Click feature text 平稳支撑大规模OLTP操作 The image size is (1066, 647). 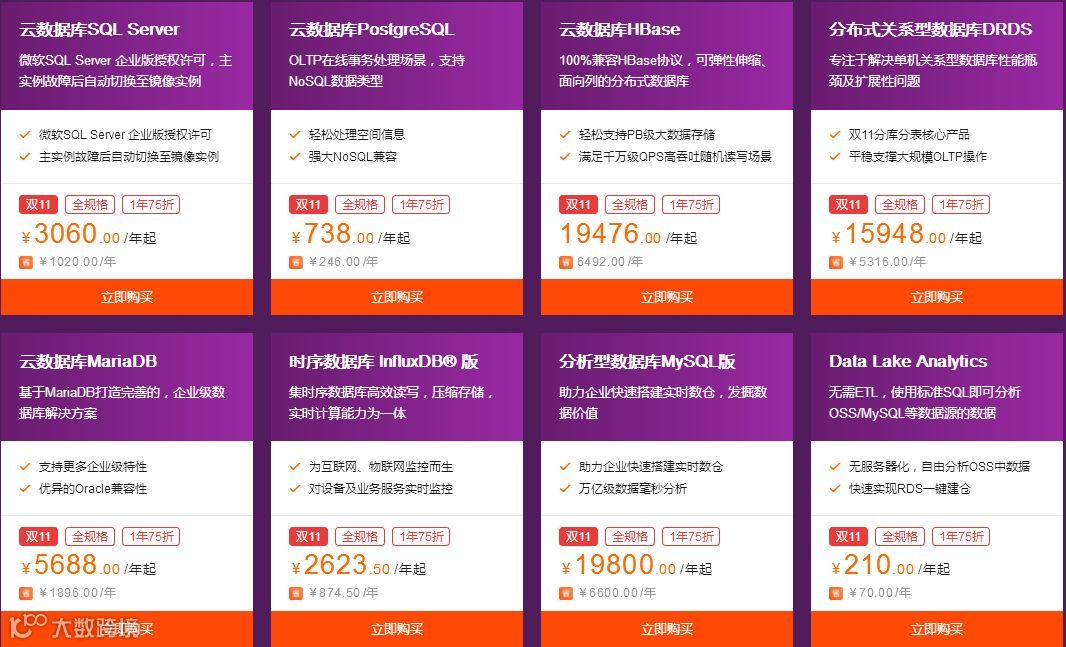click(x=917, y=156)
